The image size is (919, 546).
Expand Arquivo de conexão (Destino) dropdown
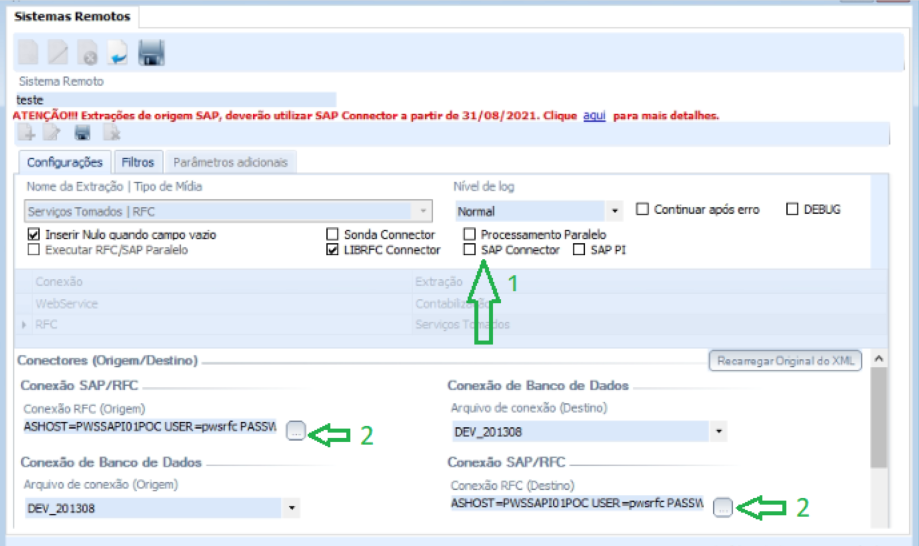tap(719, 432)
